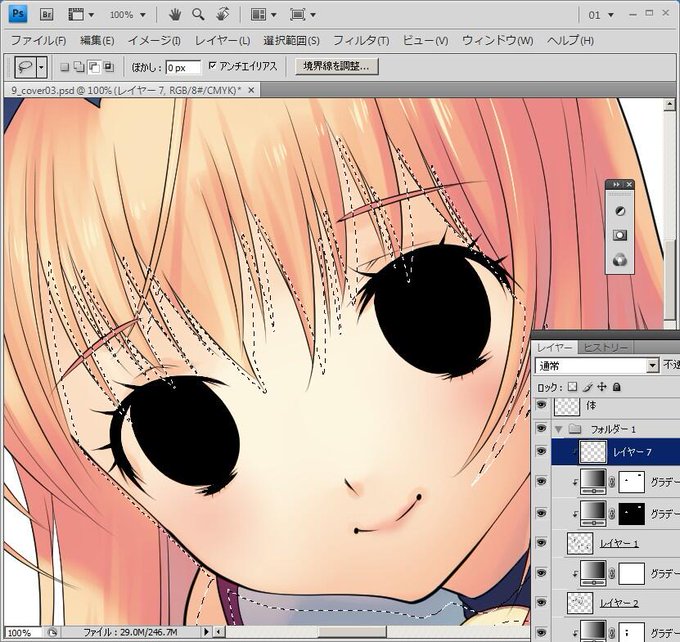Select the Zoom magnifier tool
The width and height of the screenshot is (680, 642).
point(198,15)
